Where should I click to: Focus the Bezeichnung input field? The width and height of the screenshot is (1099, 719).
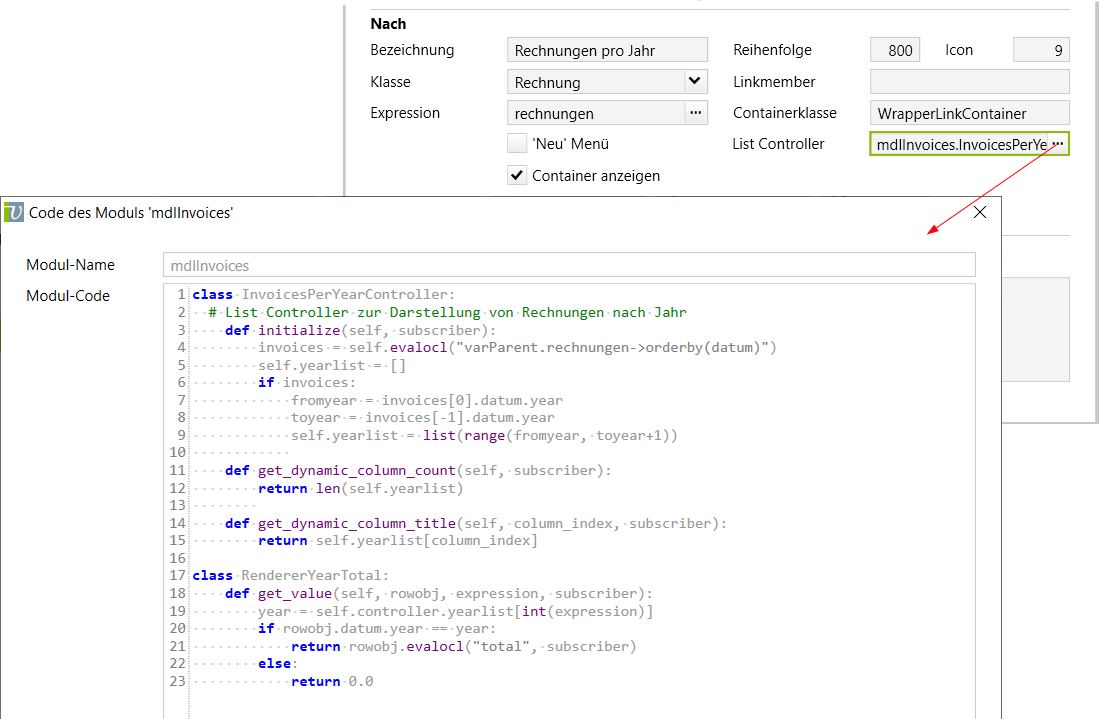pos(606,50)
